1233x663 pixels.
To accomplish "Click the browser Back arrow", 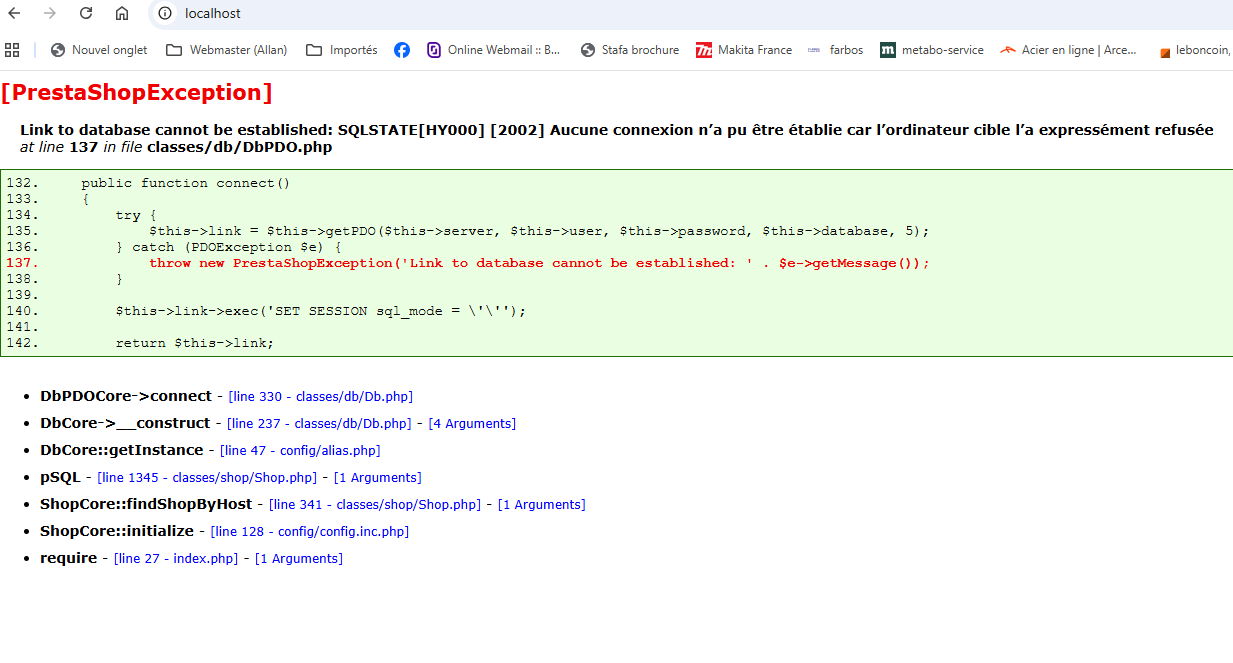I will 15,13.
